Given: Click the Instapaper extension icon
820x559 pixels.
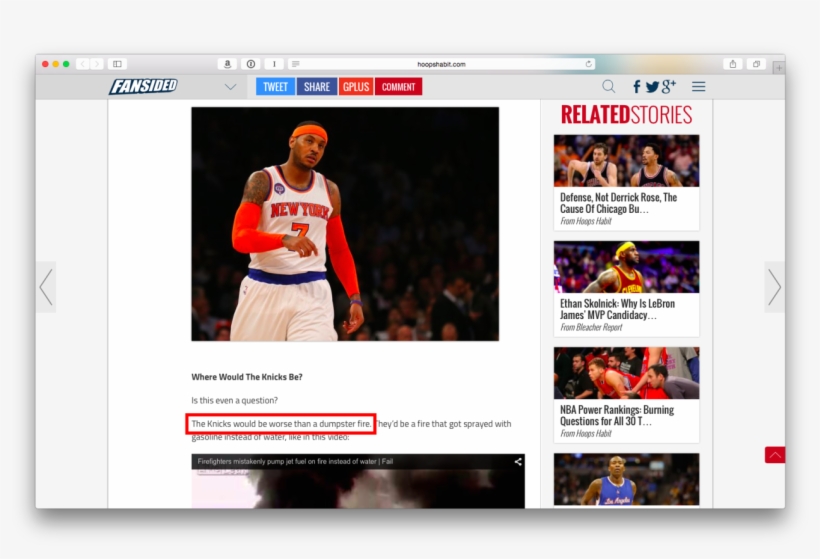Looking at the screenshot, I should 274,64.
